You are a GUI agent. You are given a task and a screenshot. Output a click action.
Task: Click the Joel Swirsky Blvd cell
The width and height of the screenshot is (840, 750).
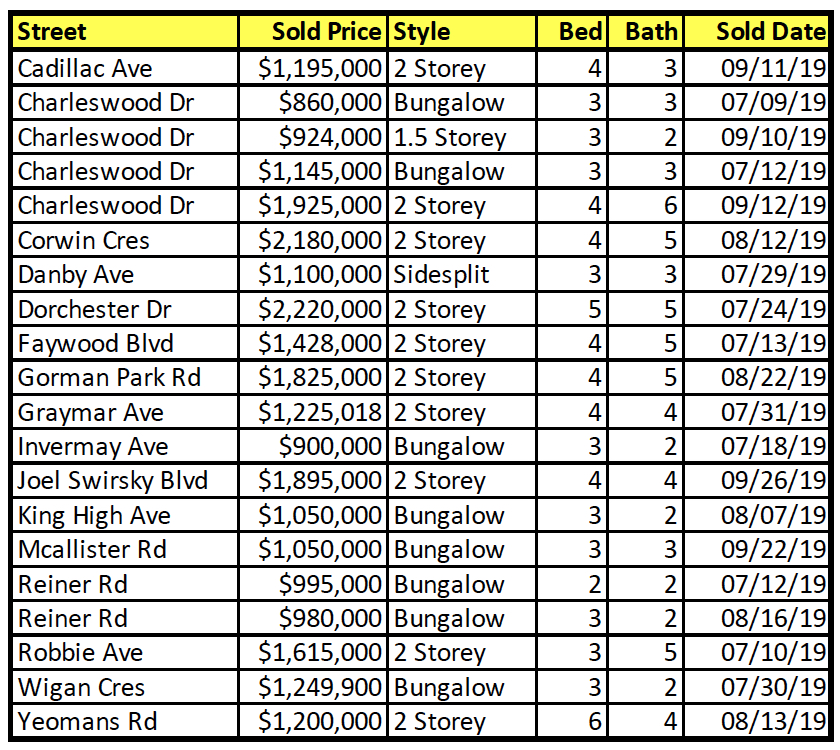(125, 481)
